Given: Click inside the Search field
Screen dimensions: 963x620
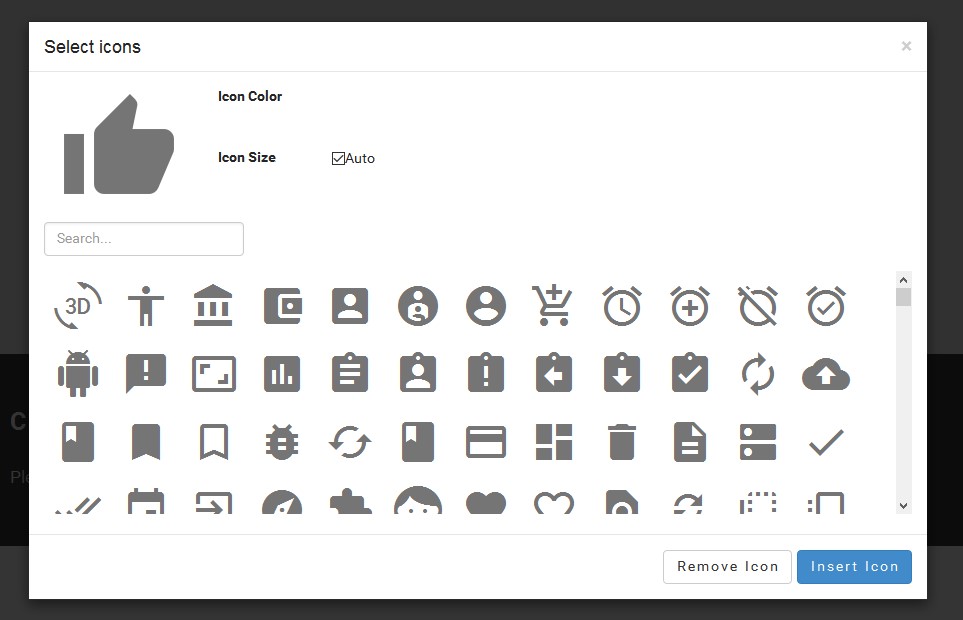Looking at the screenshot, I should click(x=143, y=239).
